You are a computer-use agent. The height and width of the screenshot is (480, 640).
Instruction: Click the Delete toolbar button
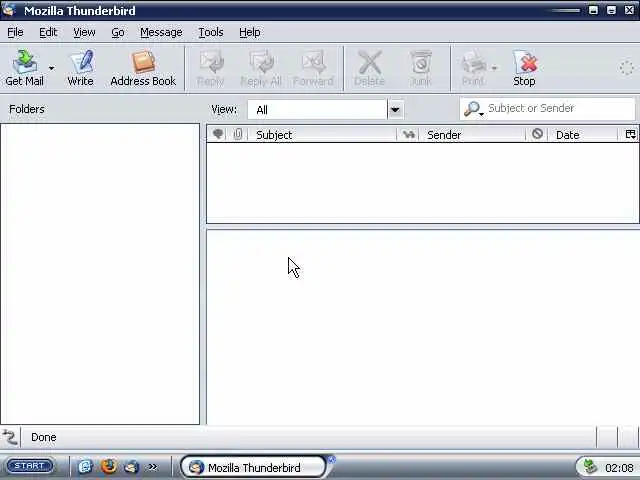pyautogui.click(x=369, y=68)
